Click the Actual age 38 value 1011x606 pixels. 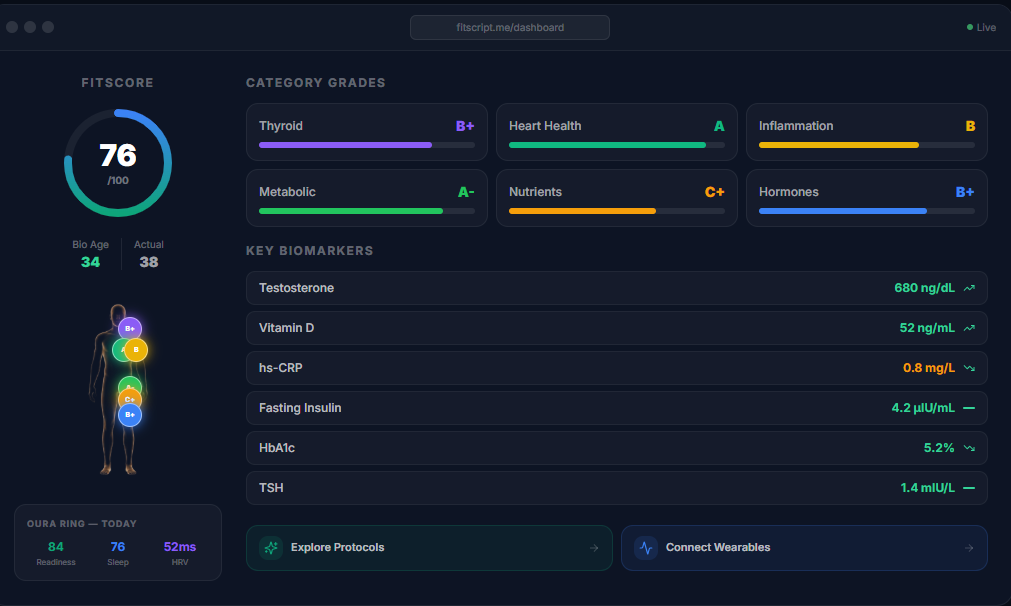pos(149,262)
